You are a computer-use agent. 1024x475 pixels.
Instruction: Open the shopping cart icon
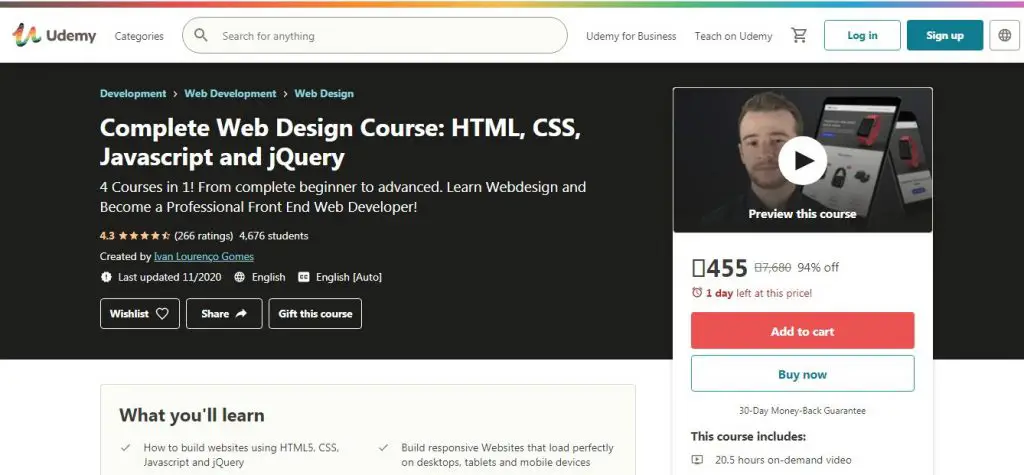(x=799, y=36)
